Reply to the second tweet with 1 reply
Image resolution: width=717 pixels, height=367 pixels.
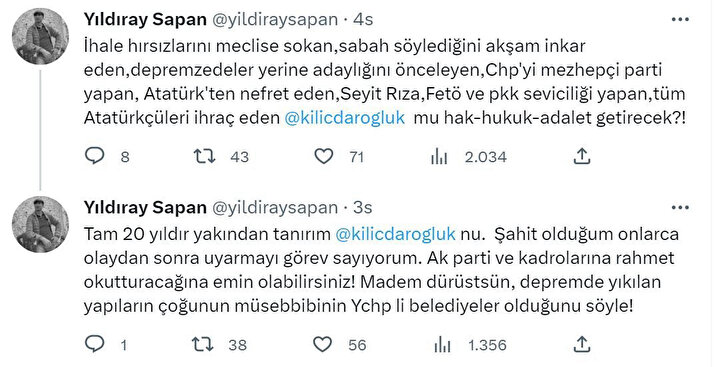(95, 344)
